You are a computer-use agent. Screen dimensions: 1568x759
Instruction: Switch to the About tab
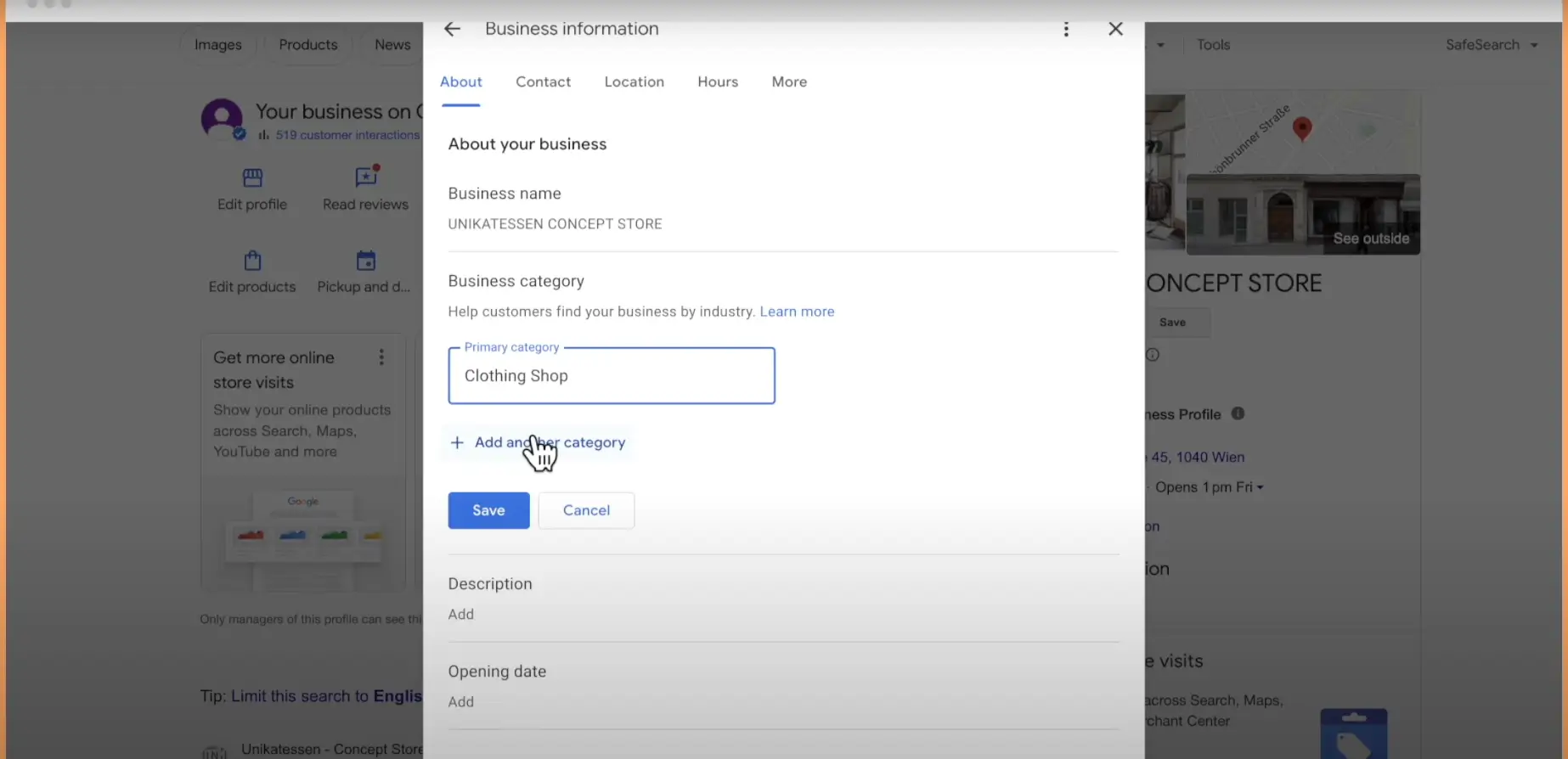click(460, 82)
